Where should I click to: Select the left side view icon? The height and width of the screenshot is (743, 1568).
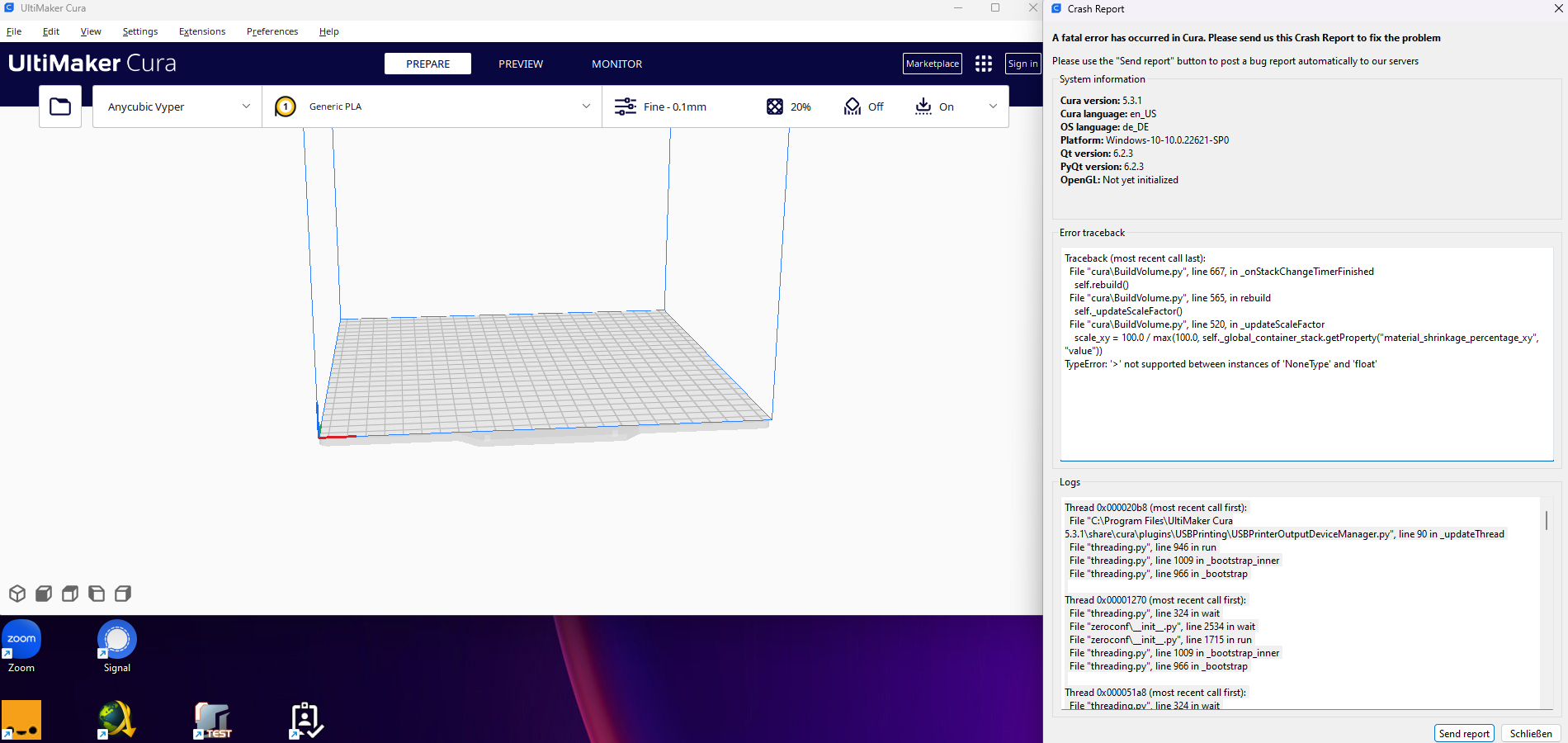click(x=97, y=594)
